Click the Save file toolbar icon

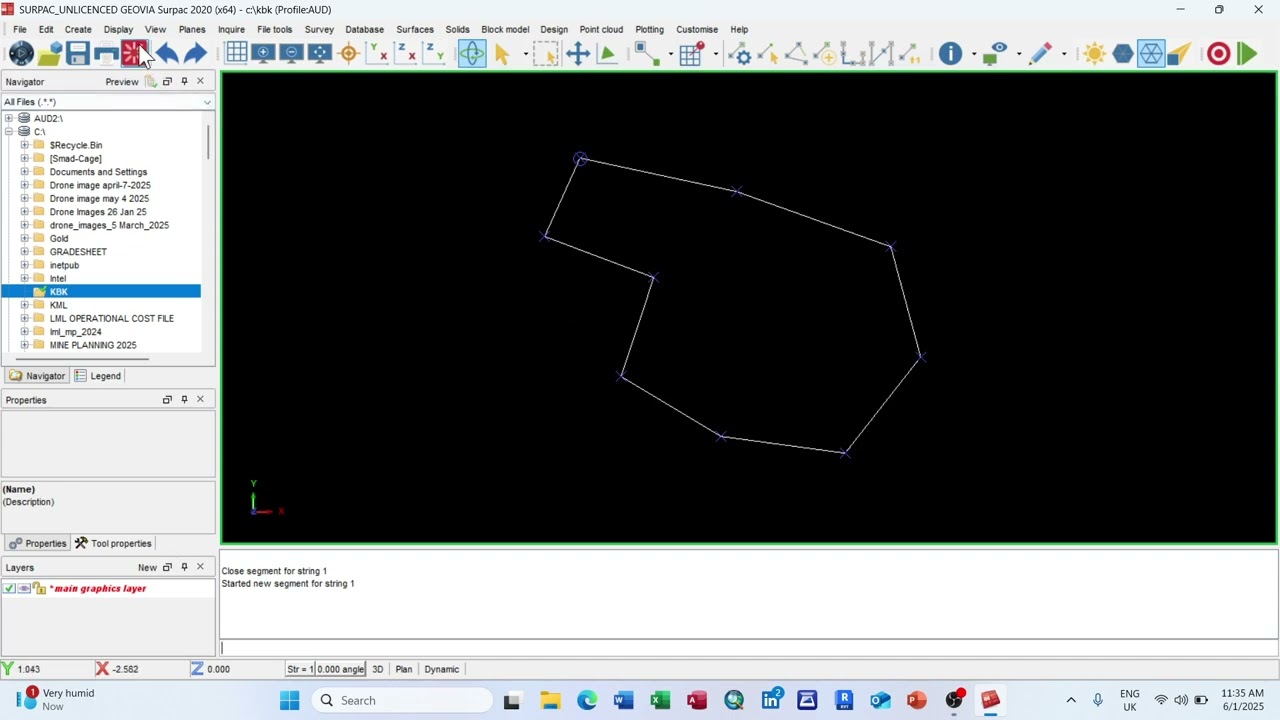[78, 54]
